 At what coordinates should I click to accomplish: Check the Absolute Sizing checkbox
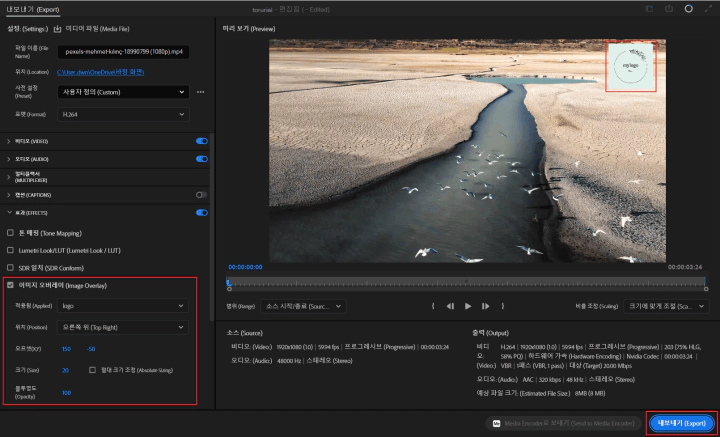click(x=92, y=370)
